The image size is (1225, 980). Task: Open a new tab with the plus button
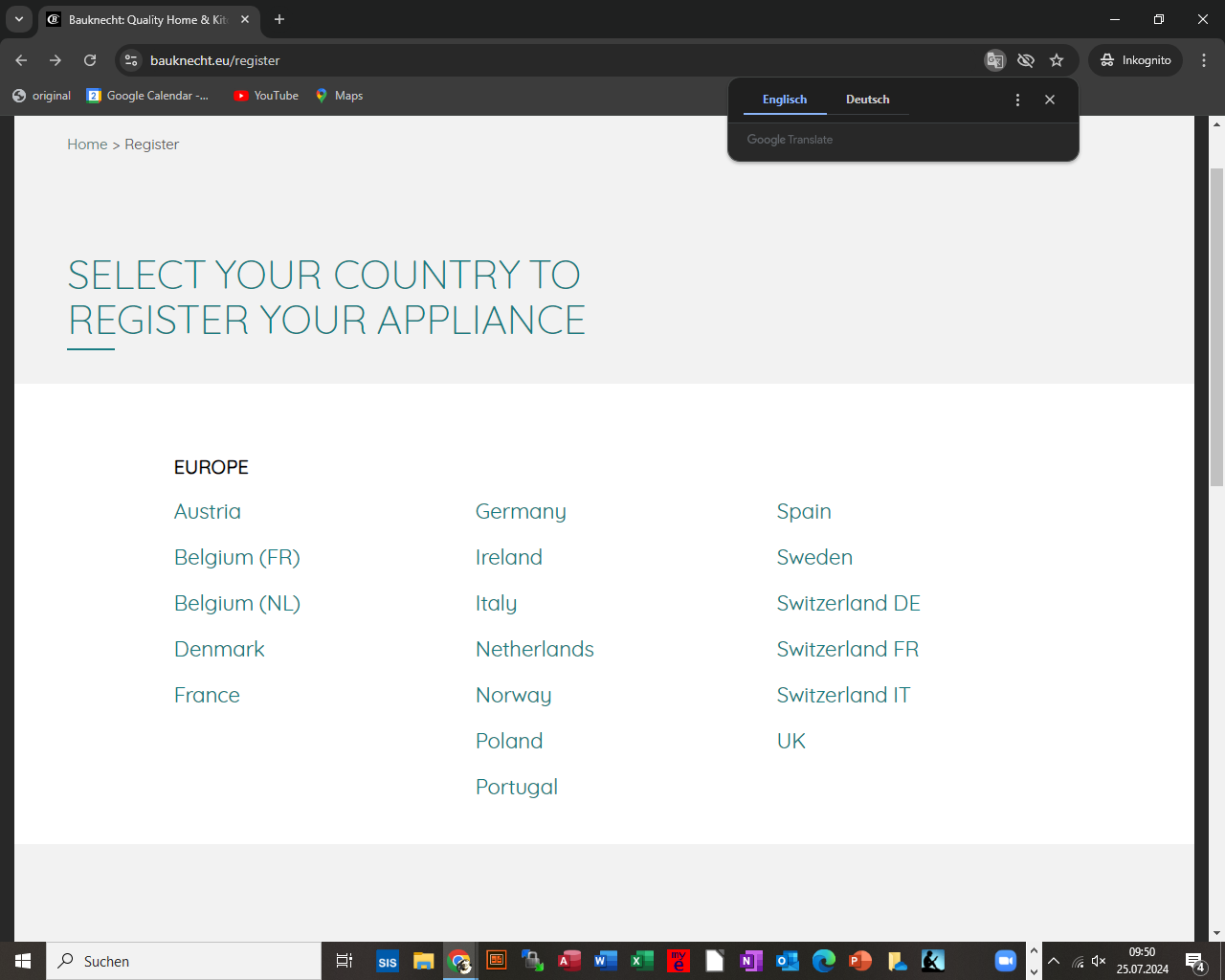(279, 19)
